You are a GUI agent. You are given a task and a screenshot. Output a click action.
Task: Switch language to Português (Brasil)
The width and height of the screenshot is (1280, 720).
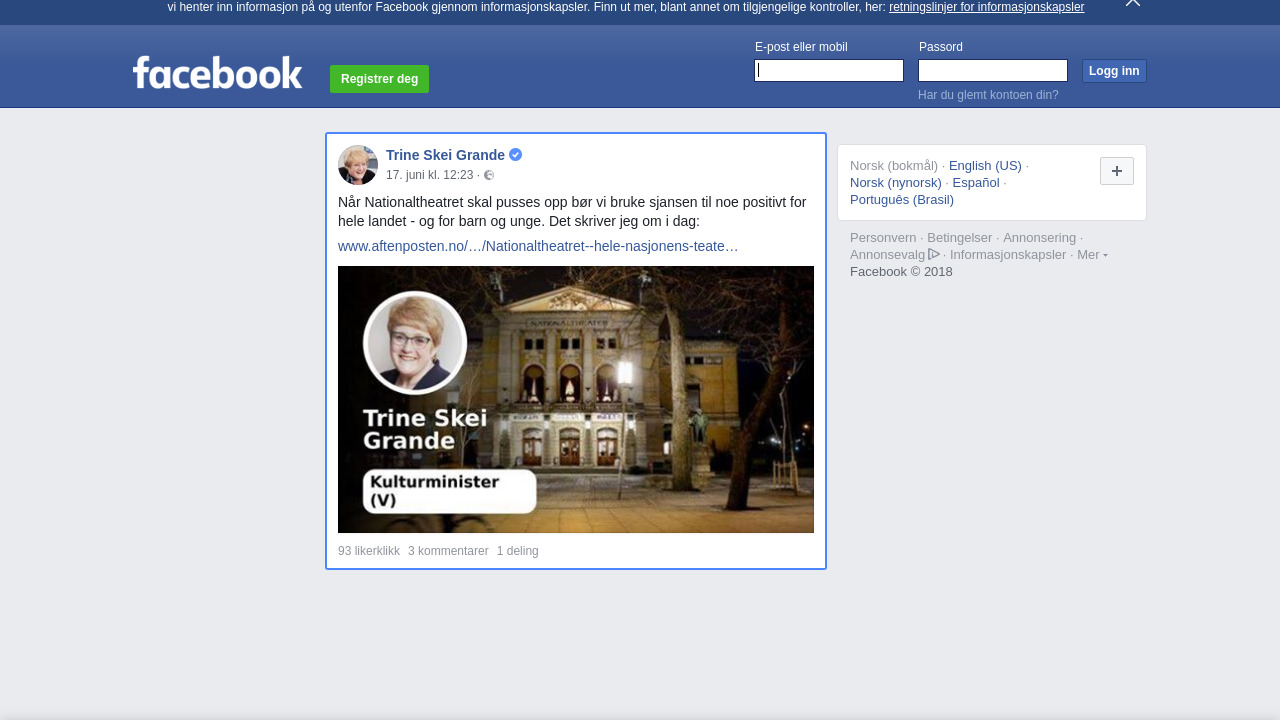pyautogui.click(x=902, y=200)
